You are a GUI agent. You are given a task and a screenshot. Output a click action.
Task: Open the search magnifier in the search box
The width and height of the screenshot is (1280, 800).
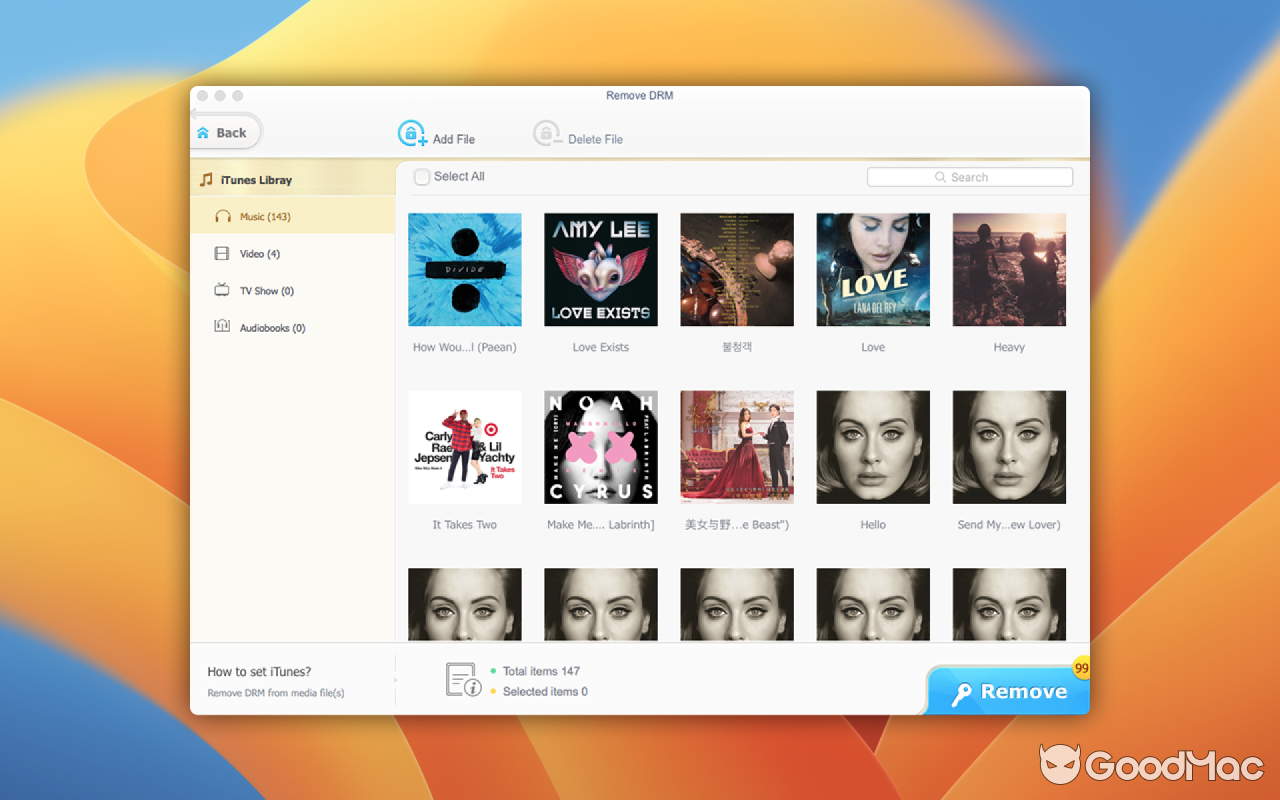point(940,176)
